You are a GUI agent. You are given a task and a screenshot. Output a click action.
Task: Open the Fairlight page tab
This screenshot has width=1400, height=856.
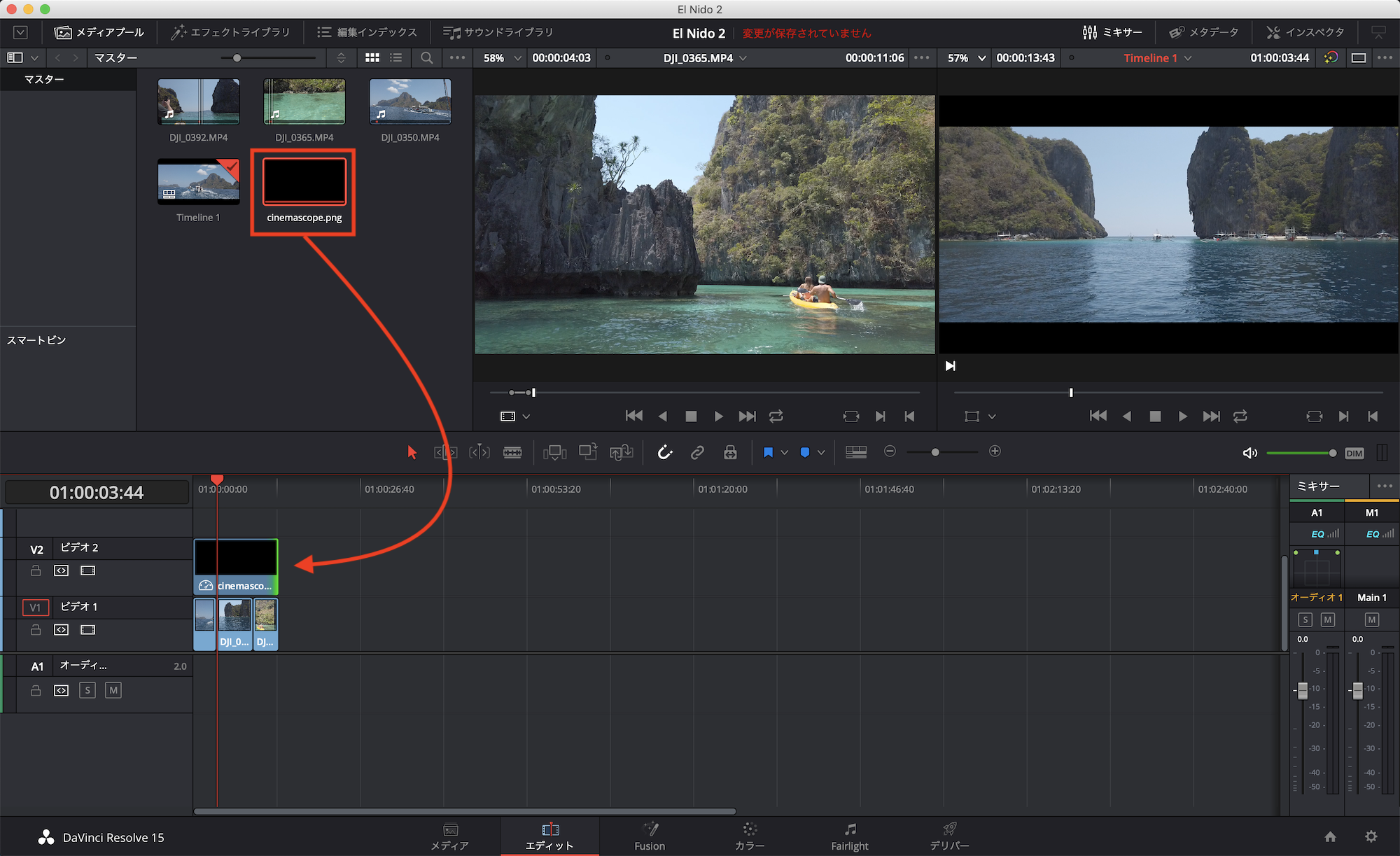coord(849,836)
